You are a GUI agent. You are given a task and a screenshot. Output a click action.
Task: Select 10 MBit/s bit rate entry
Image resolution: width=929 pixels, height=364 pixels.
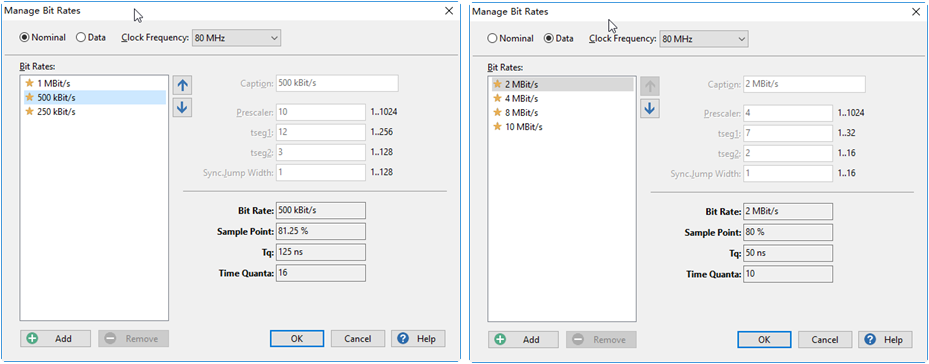click(562, 127)
